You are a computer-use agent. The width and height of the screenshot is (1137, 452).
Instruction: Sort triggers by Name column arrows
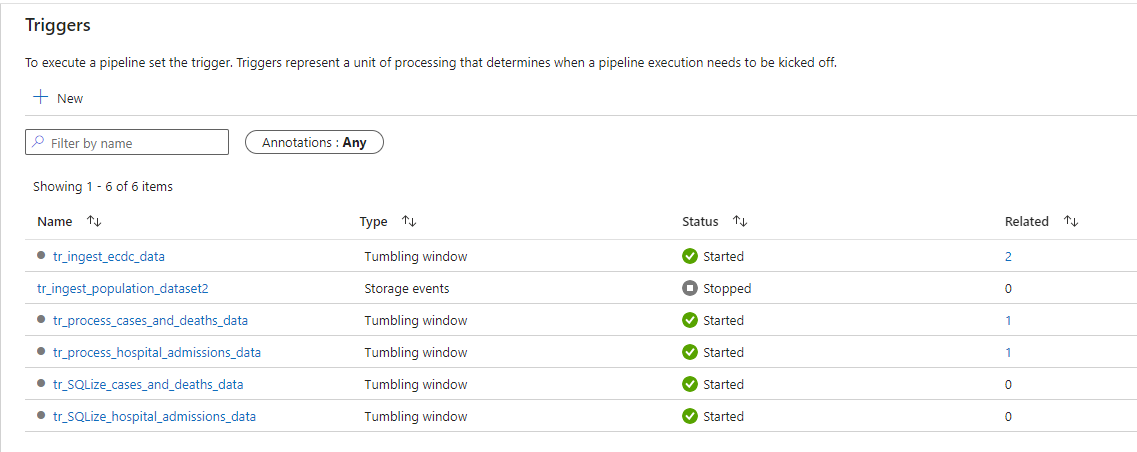click(x=94, y=221)
